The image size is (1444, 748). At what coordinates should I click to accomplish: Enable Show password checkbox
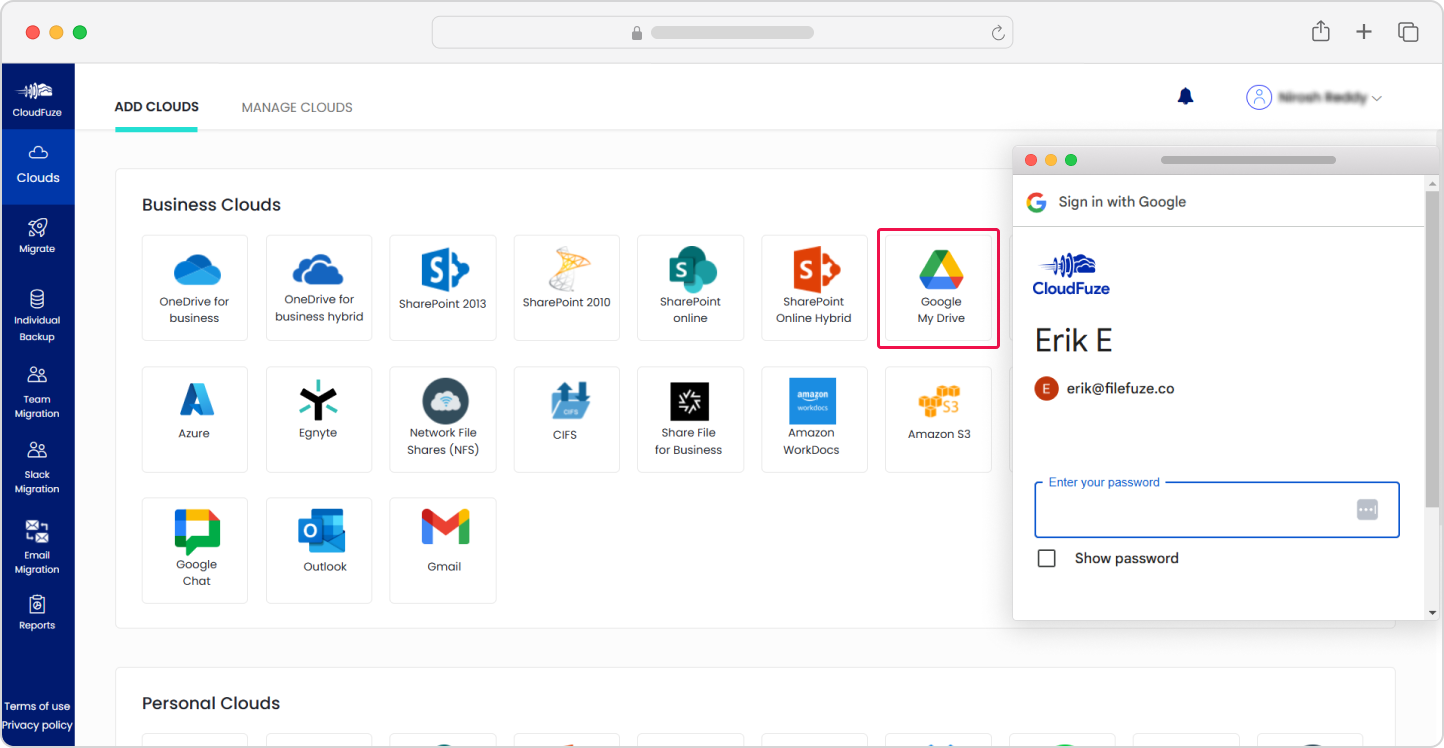pos(1047,558)
